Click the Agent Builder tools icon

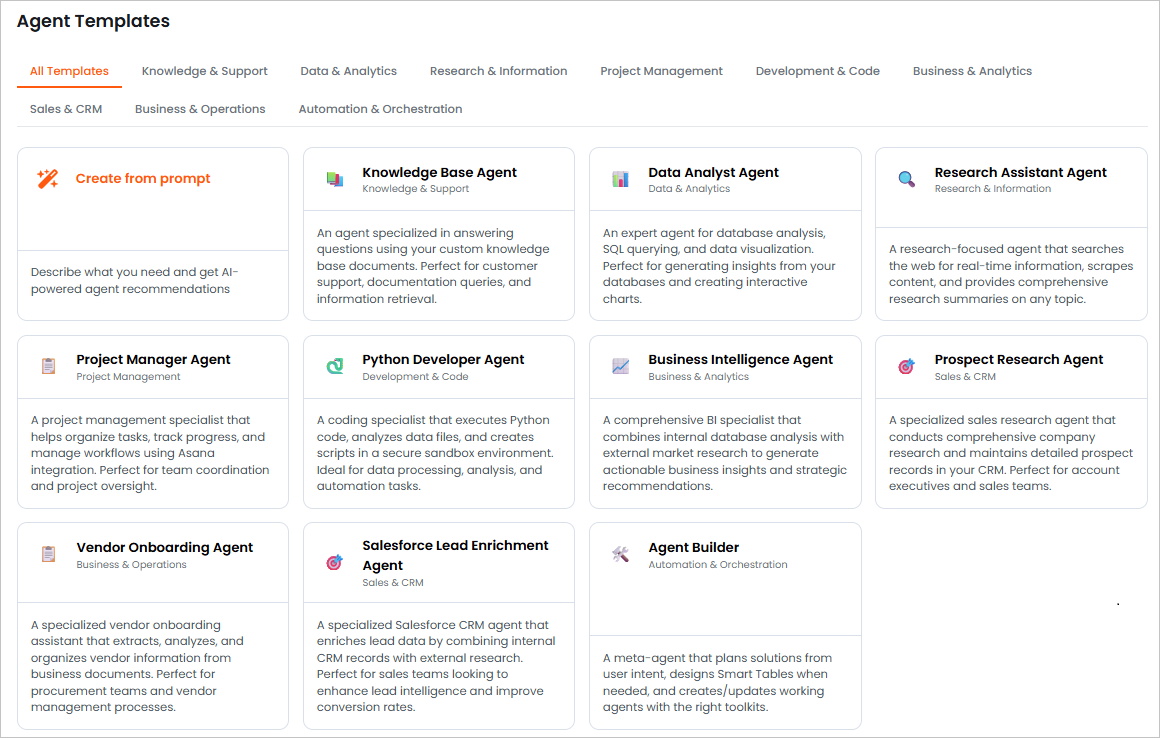click(x=620, y=555)
